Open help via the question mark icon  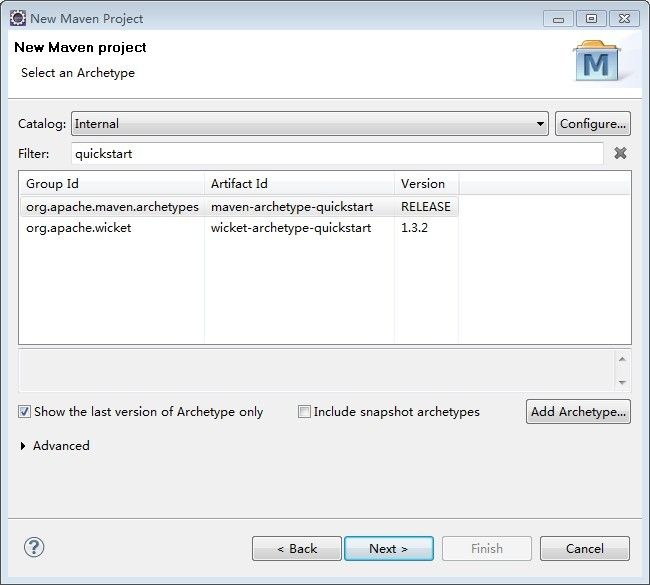34,548
